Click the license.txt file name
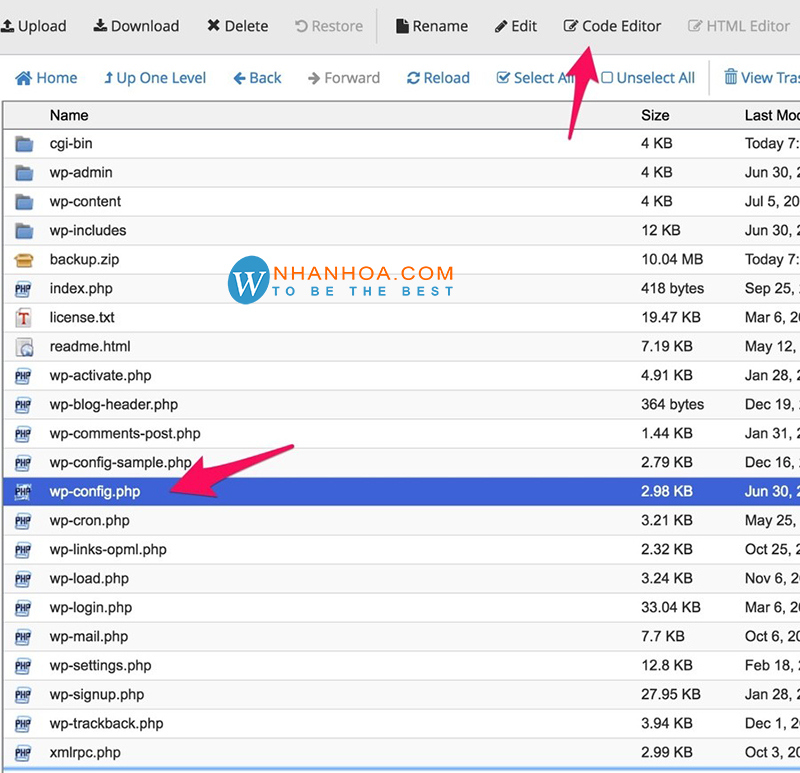Viewport: 800px width, 773px height. coord(82,317)
